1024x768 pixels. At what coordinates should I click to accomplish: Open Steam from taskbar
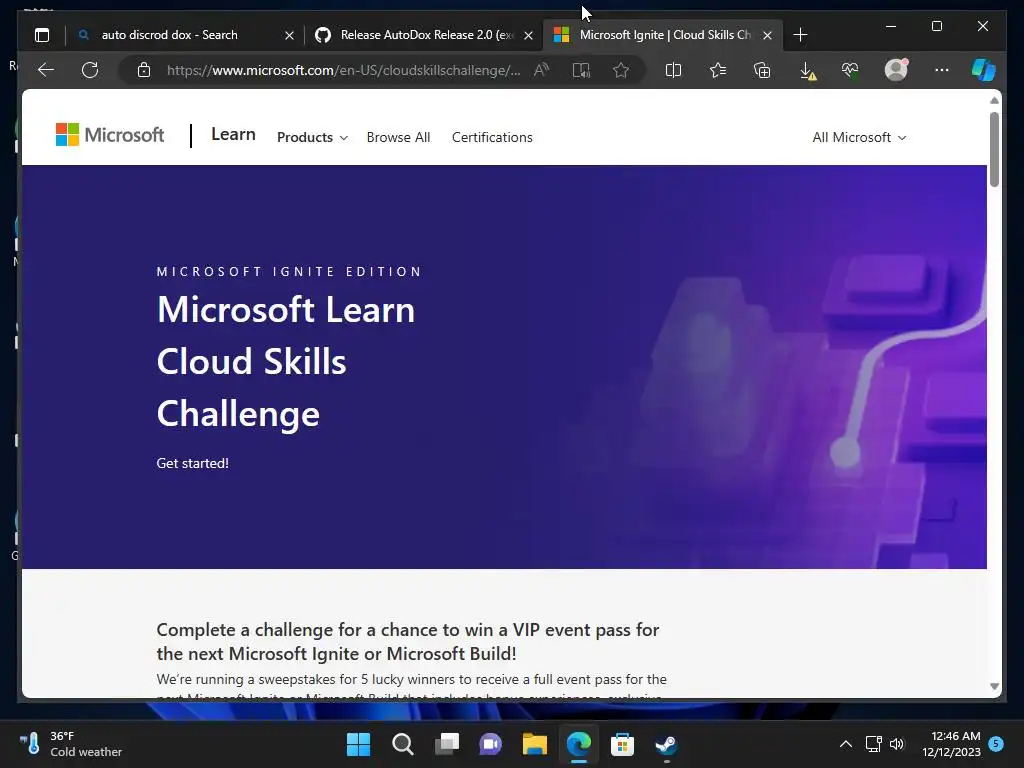(x=666, y=744)
